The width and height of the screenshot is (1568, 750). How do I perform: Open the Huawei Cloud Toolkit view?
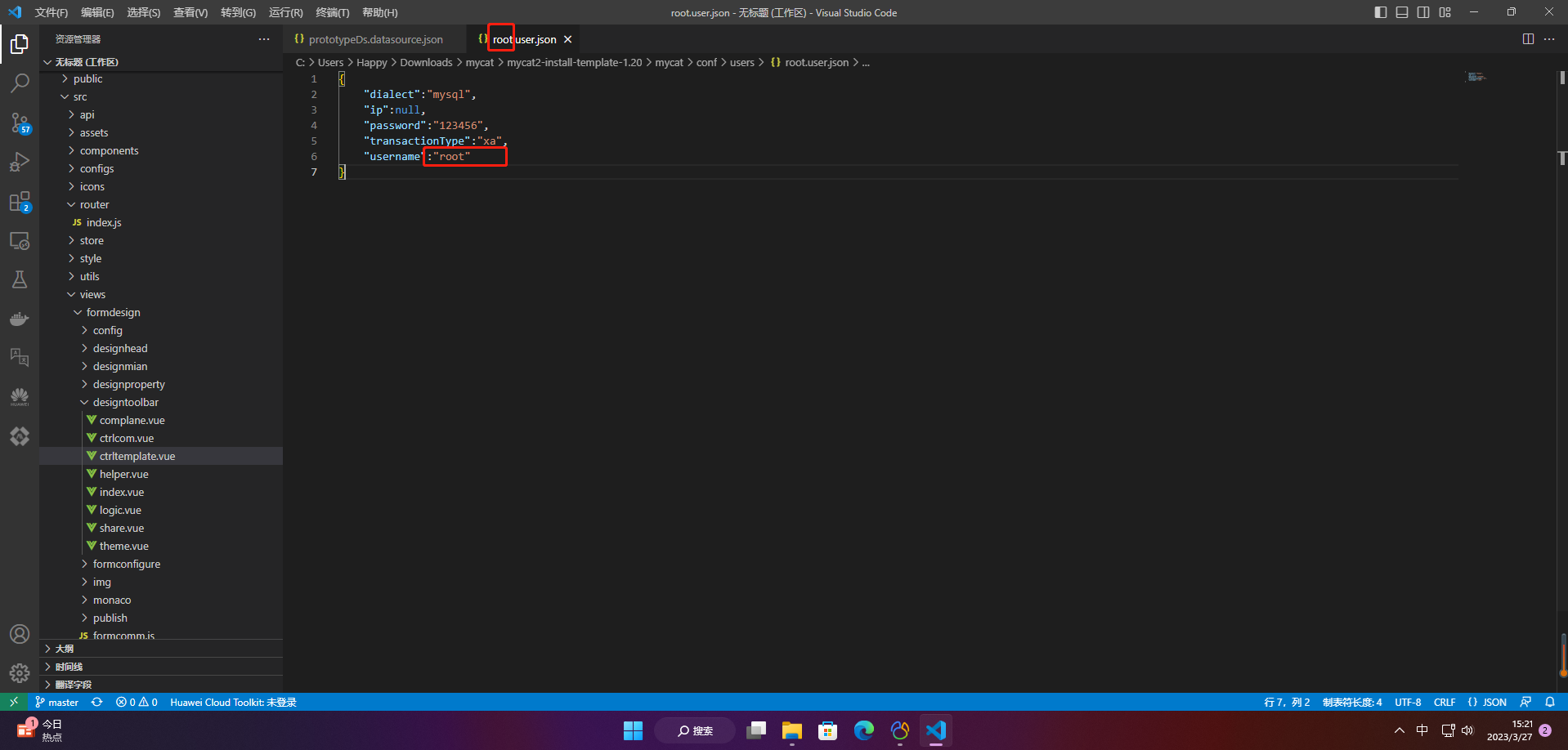coord(20,397)
